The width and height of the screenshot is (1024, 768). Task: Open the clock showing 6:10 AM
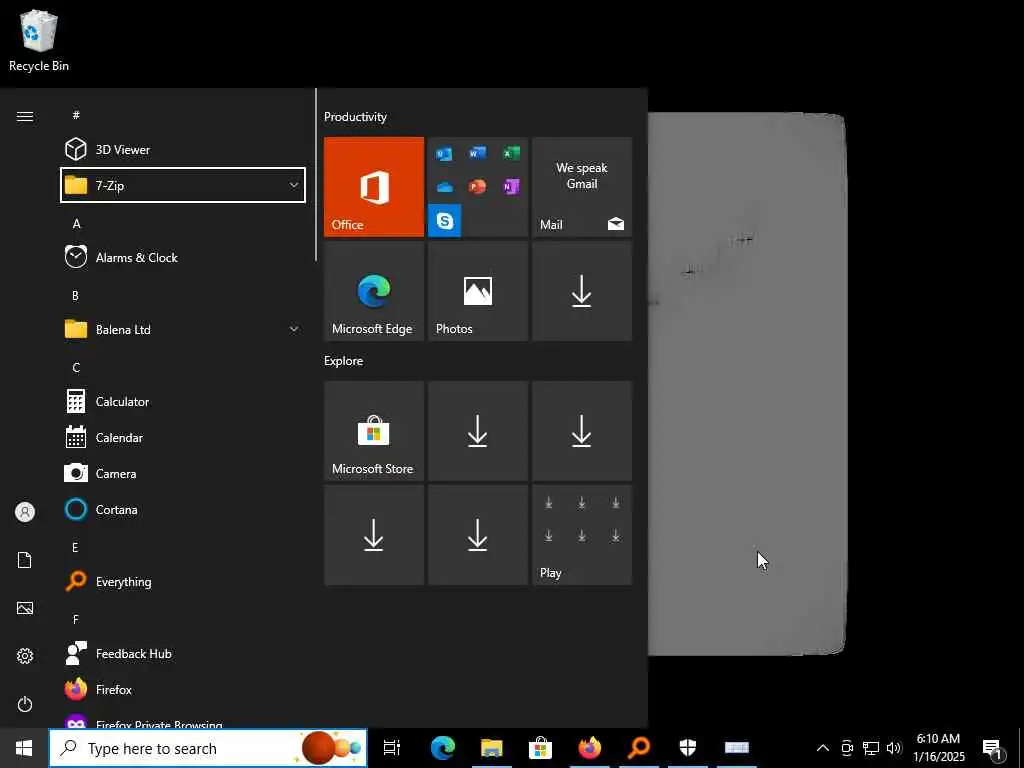(x=938, y=748)
